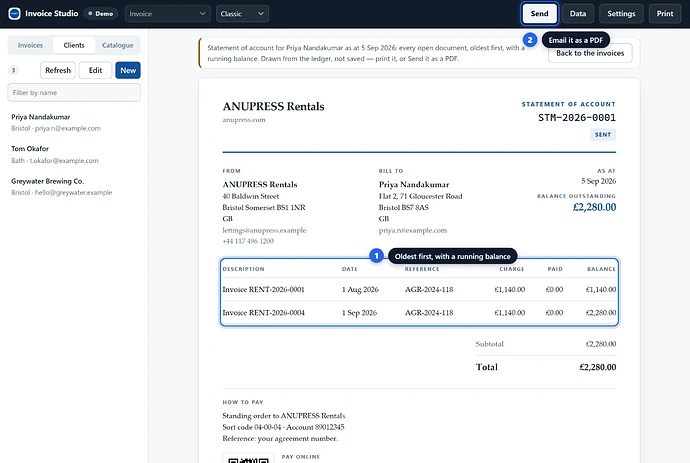Screen dimensions: 690x463
Task: Click the Invoice RENT-2026-0004 row
Action: (419, 313)
